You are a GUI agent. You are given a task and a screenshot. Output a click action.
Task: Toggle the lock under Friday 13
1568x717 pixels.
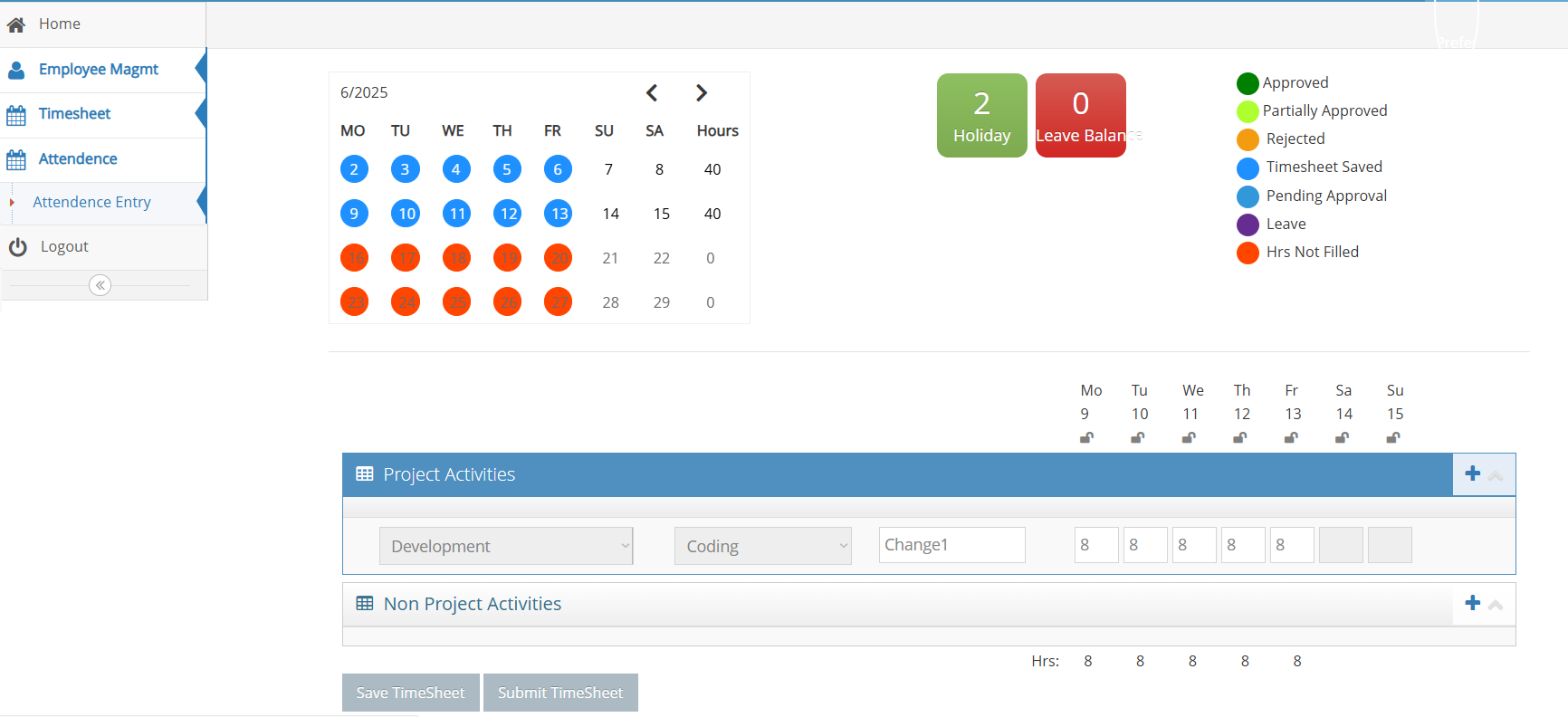[x=1291, y=438]
